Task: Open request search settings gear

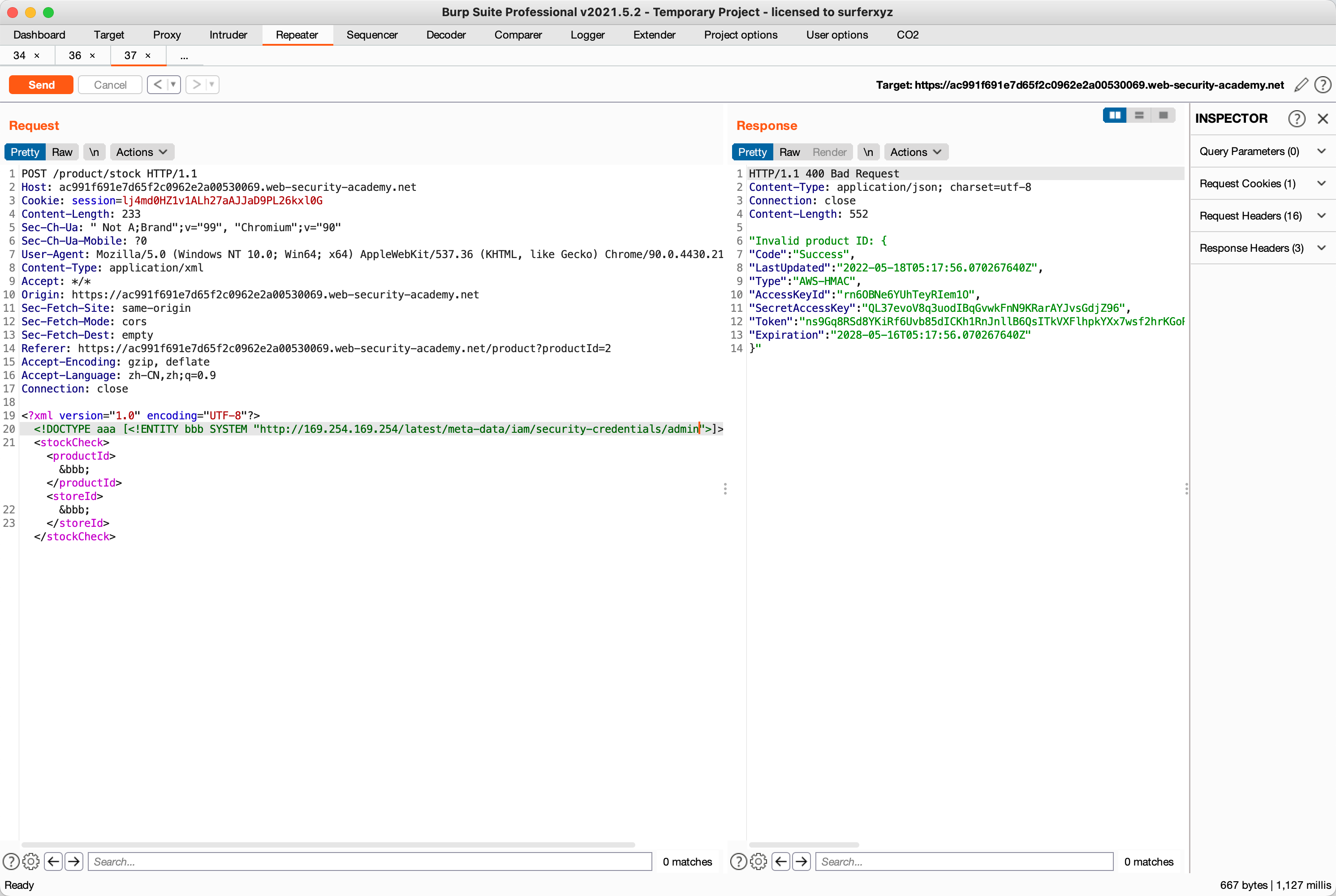Action: [x=31, y=862]
